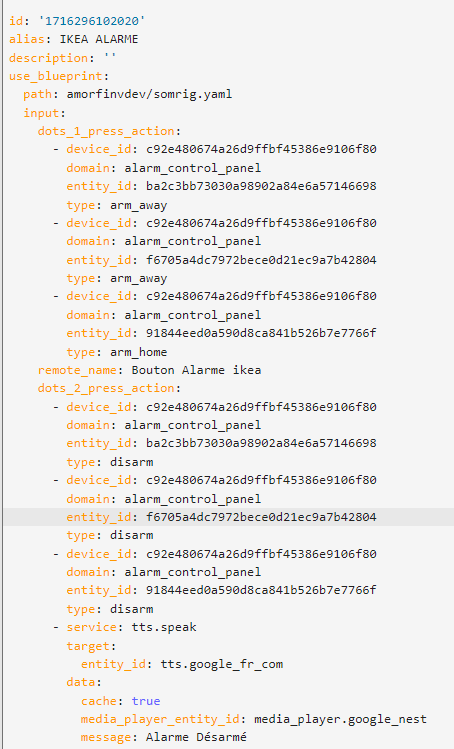The height and width of the screenshot is (749, 454).
Task: Click the cache true boolean value
Action: (146, 701)
